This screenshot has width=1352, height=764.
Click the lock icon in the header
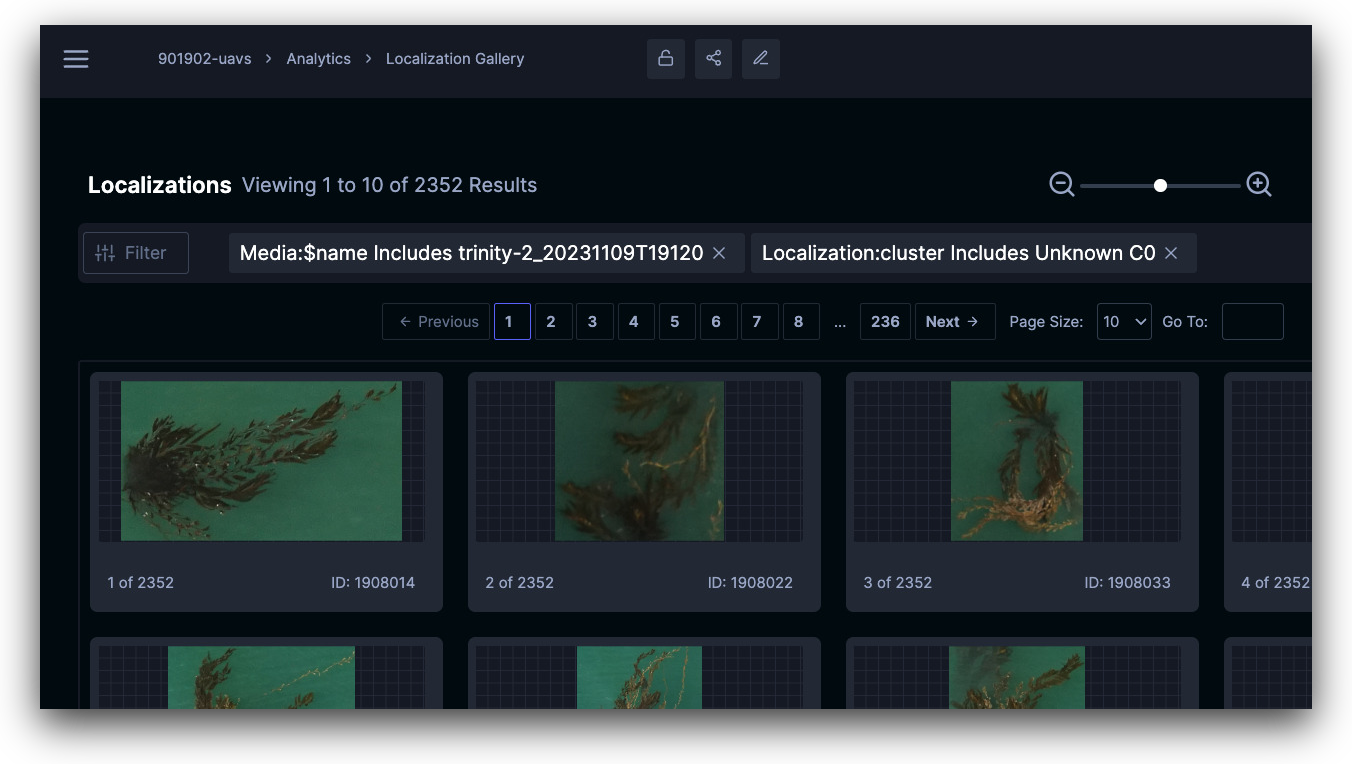(x=665, y=59)
